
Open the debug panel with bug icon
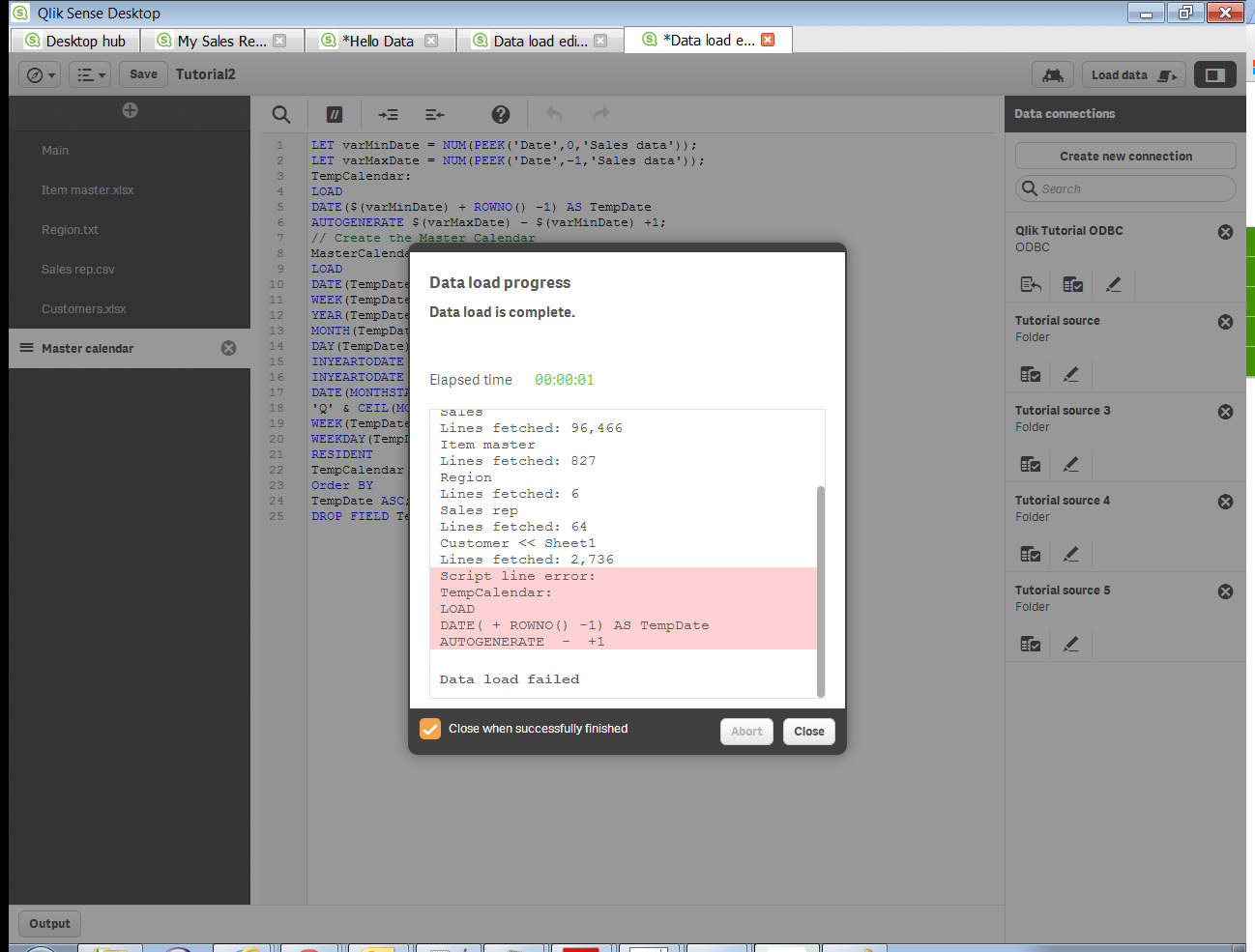(x=1052, y=74)
